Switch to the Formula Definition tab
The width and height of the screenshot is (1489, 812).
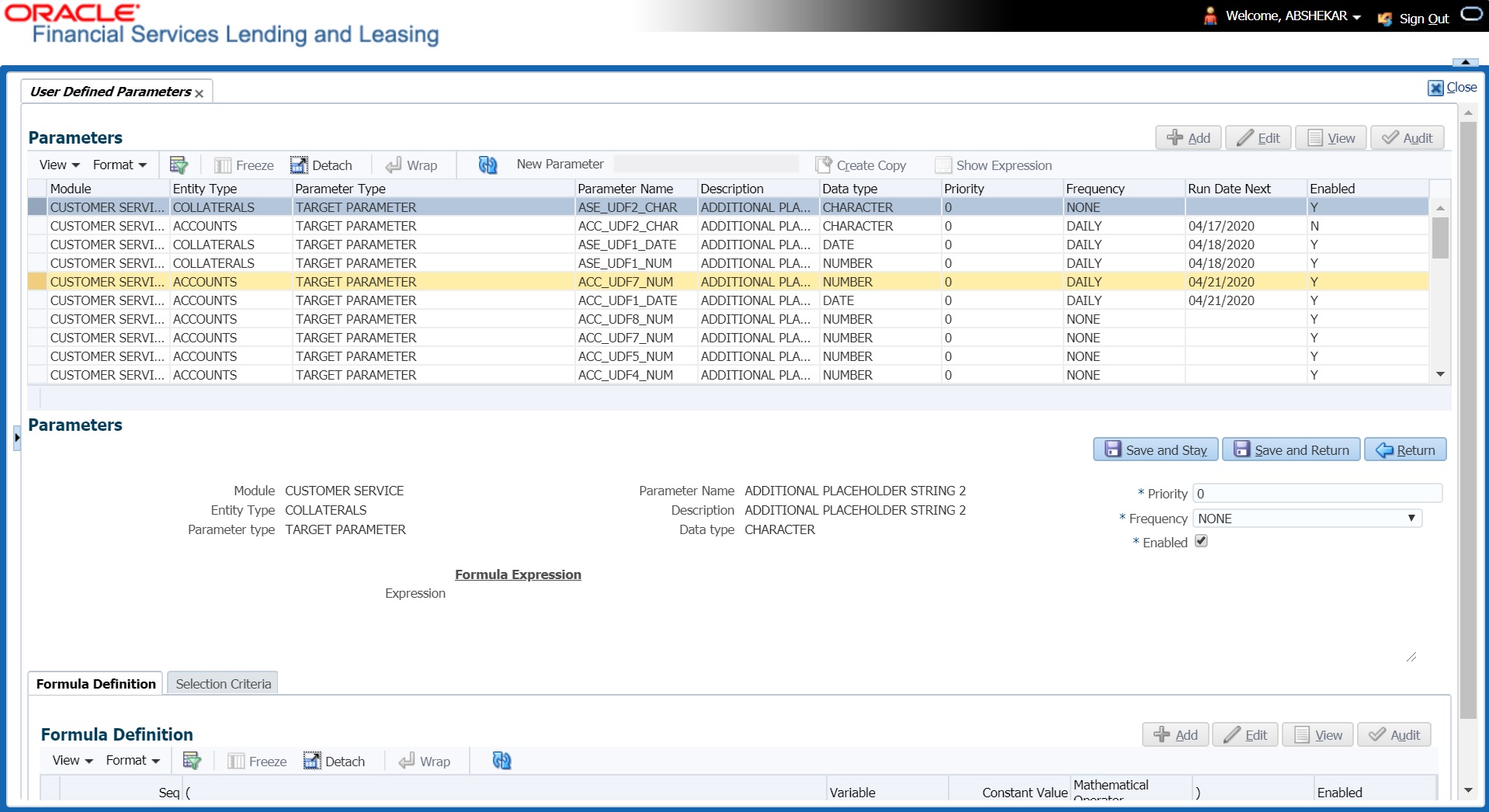[x=95, y=684]
